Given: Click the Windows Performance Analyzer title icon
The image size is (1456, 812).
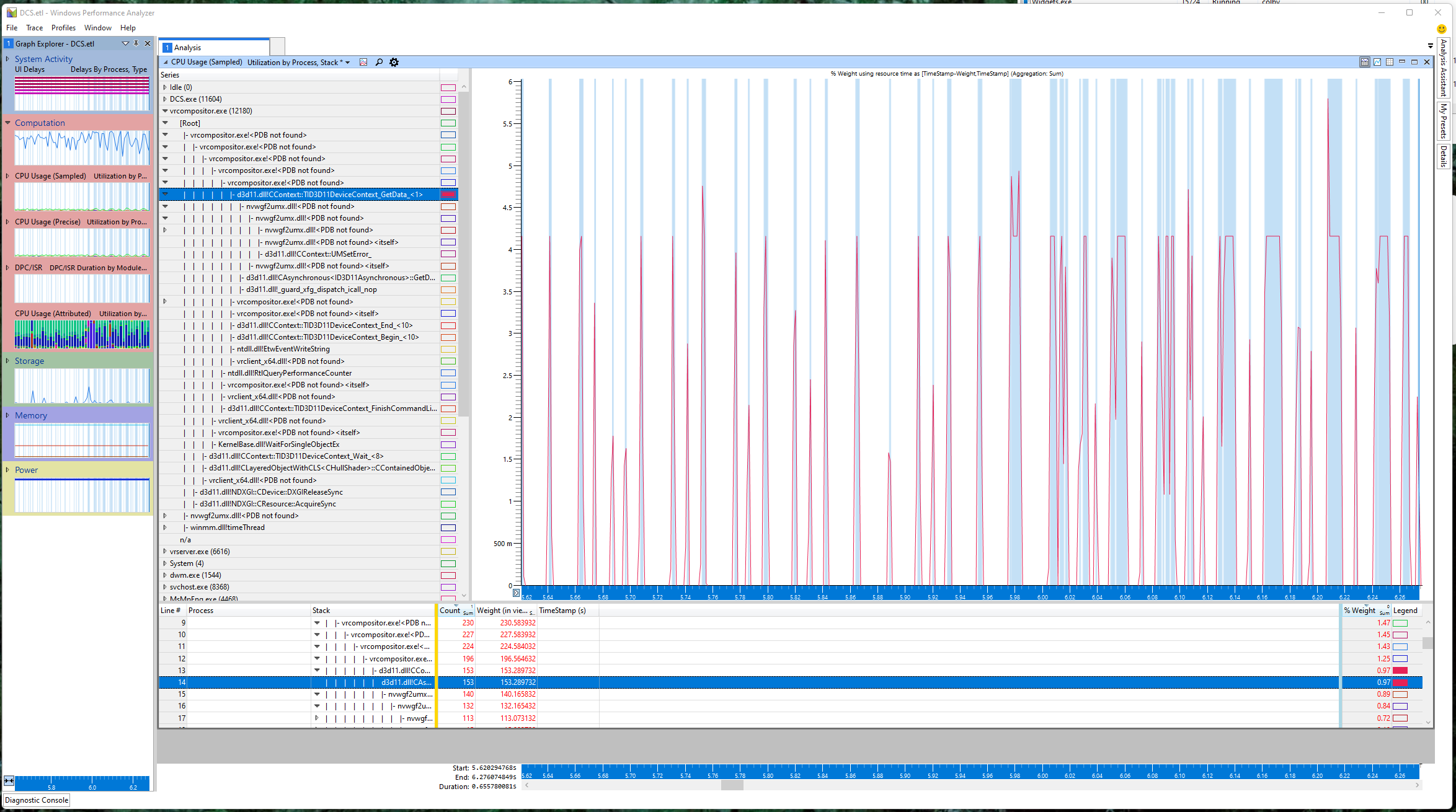Looking at the screenshot, I should [12, 12].
